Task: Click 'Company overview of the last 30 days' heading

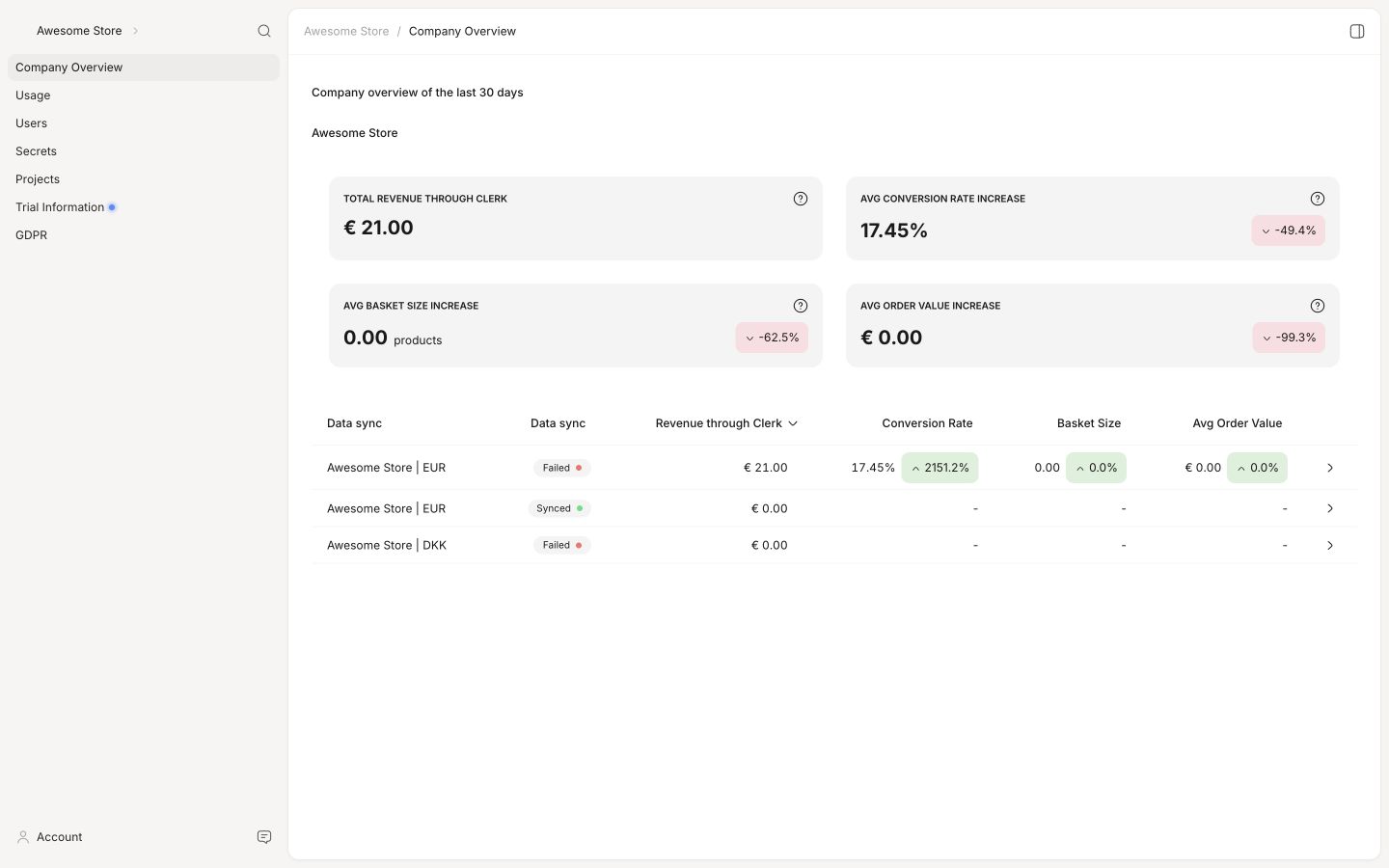Action: [418, 93]
